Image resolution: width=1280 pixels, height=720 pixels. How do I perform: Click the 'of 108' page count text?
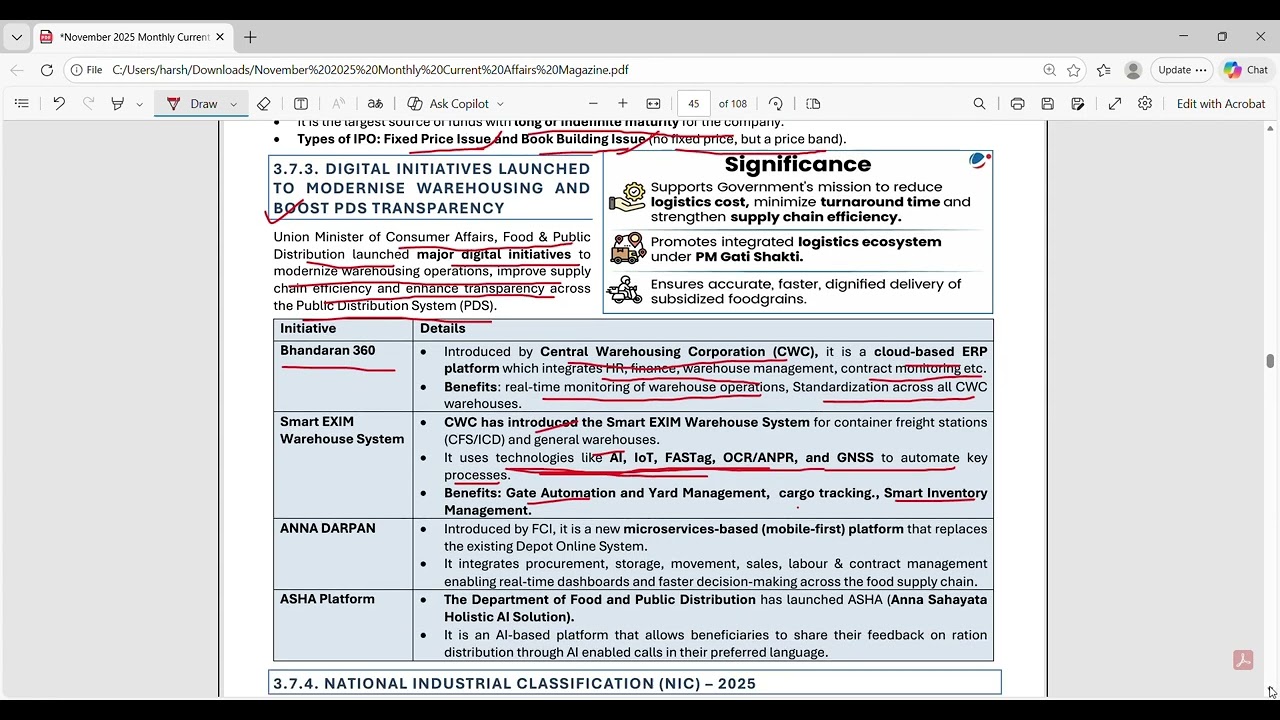tap(733, 104)
